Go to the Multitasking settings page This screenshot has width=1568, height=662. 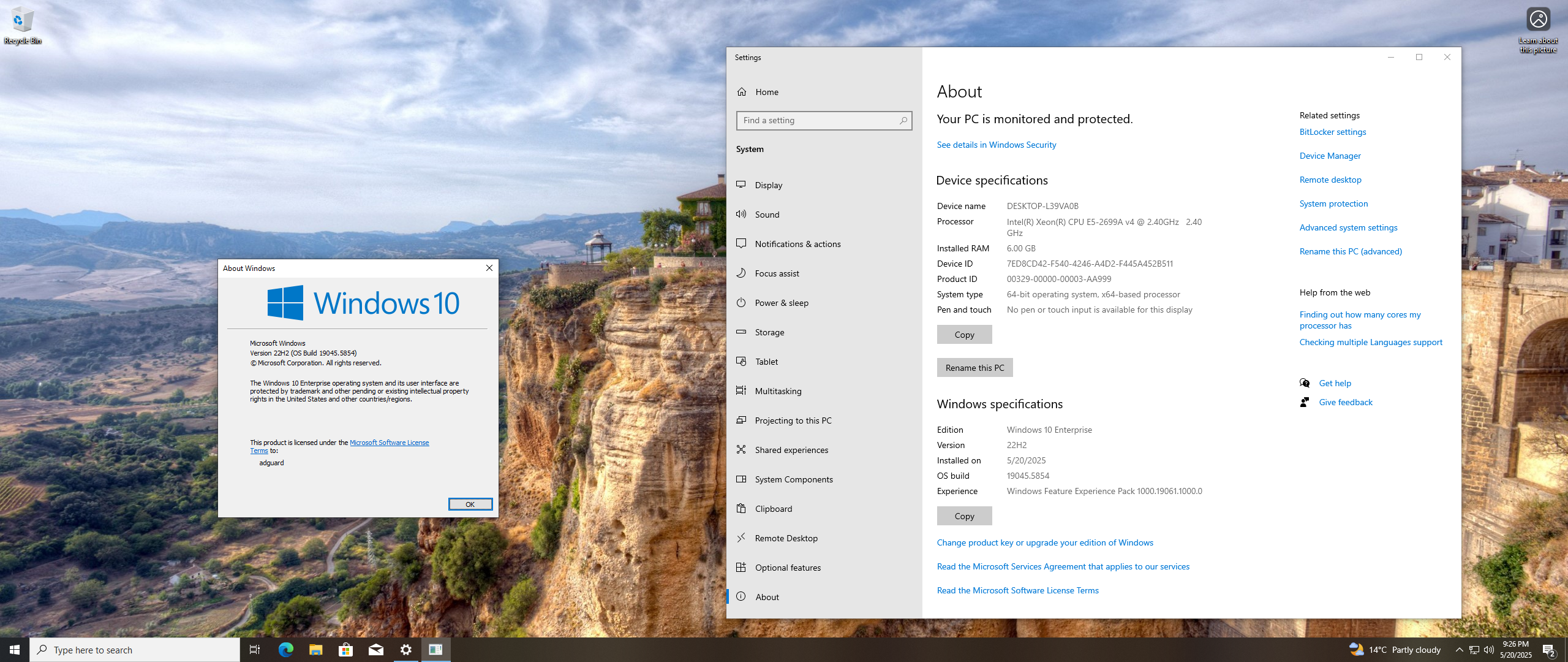pyautogui.click(x=778, y=391)
